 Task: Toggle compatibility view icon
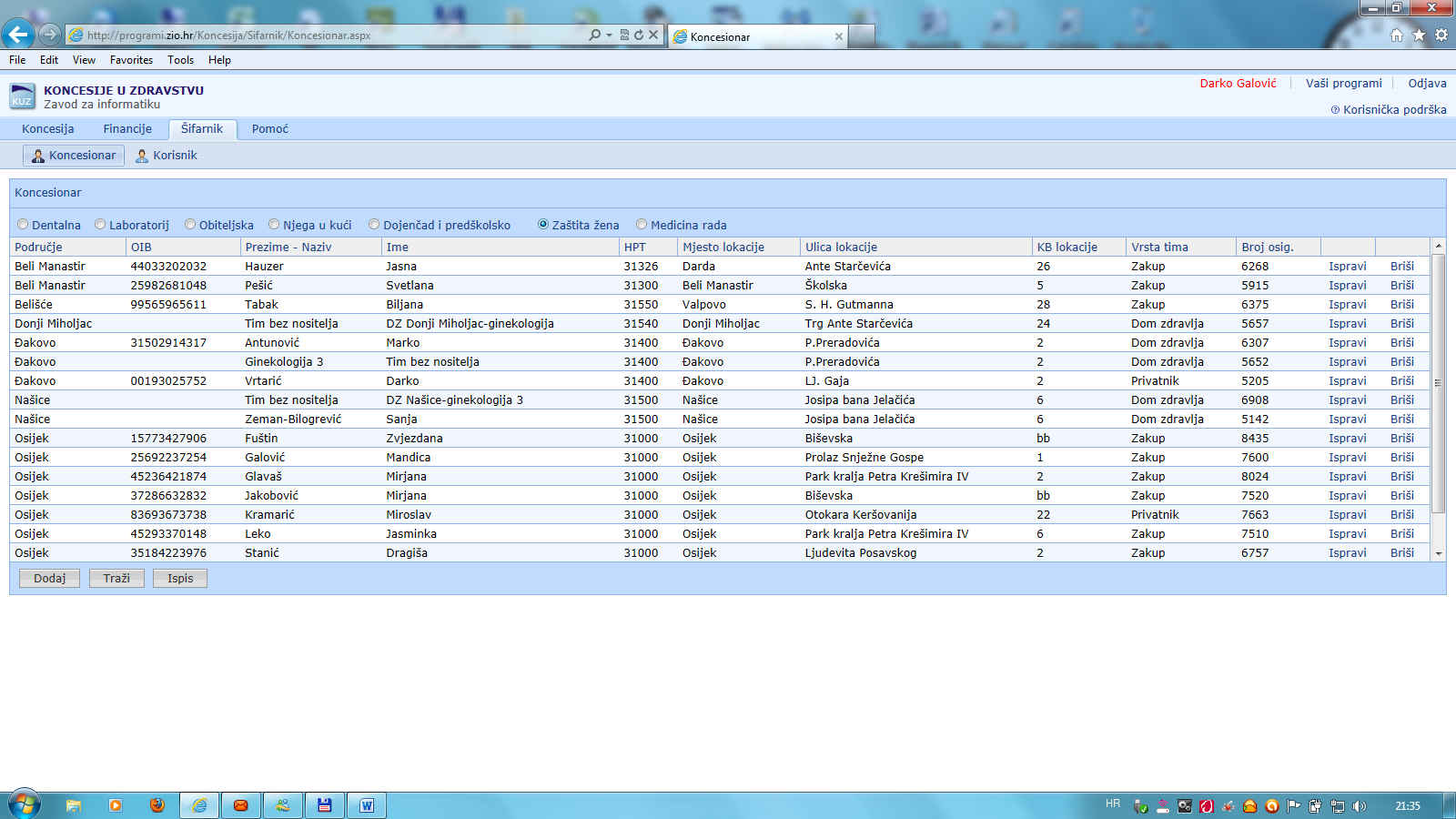click(624, 35)
